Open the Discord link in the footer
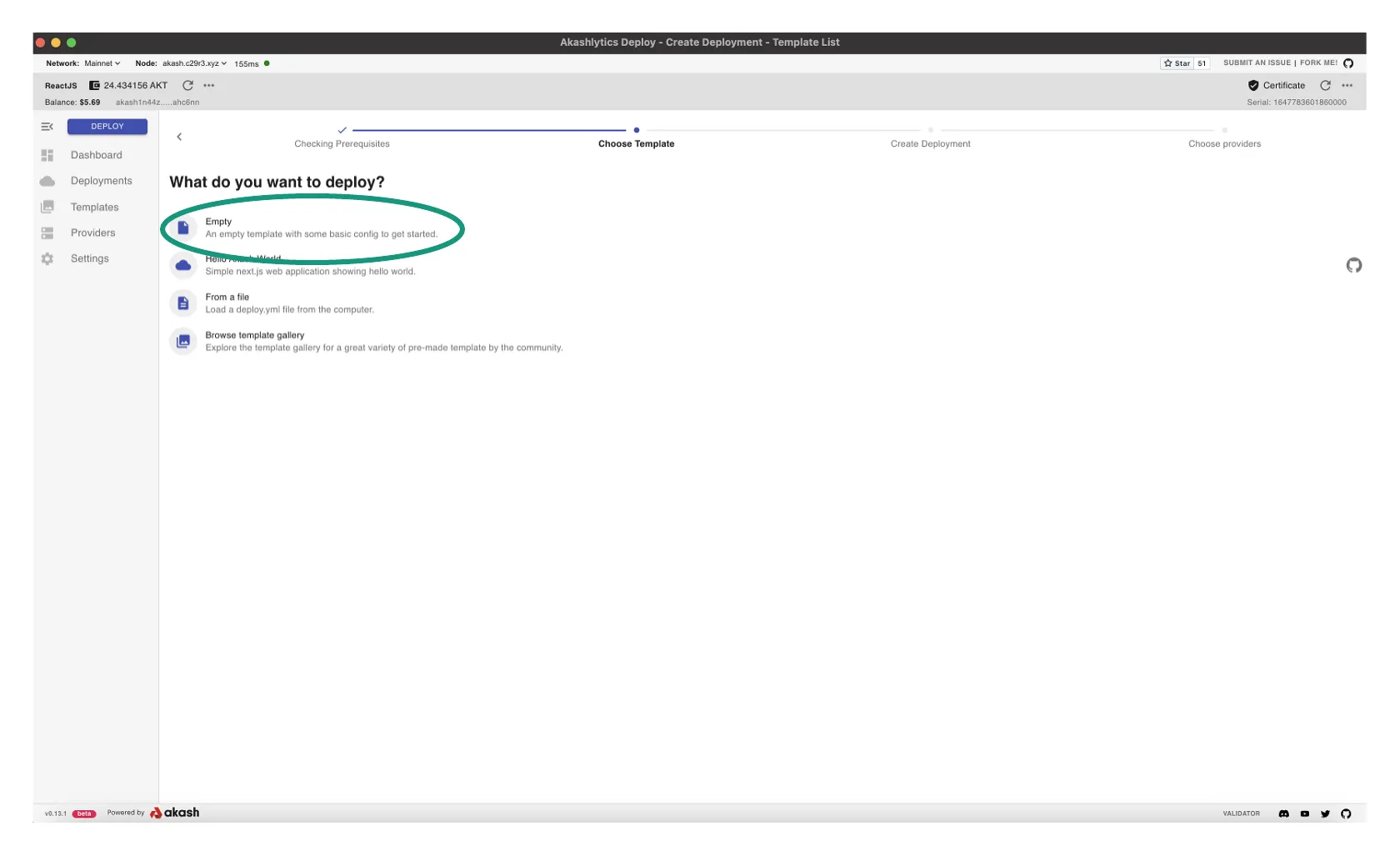1400x856 pixels. pos(1283,813)
